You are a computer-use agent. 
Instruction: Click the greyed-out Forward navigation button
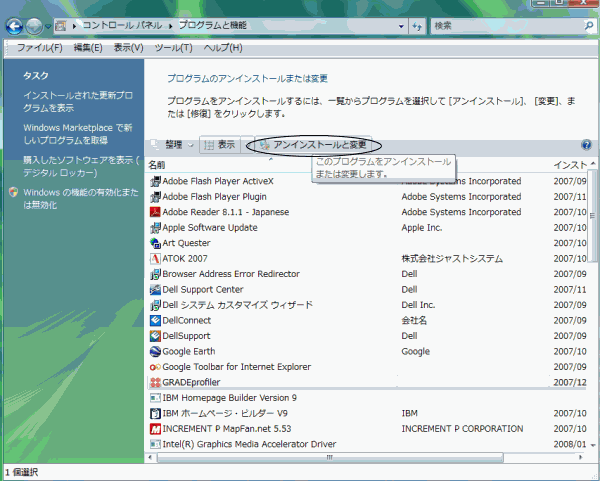click(x=34, y=26)
